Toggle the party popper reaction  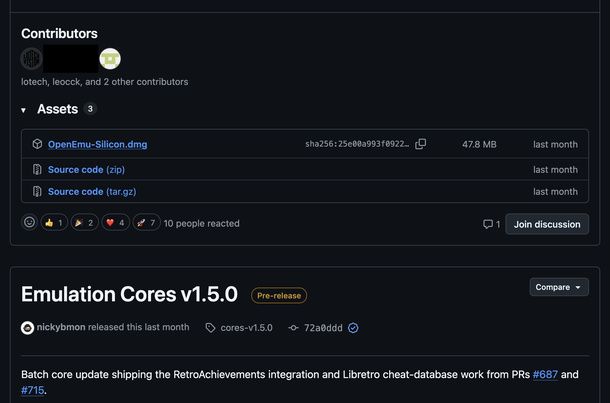click(x=84, y=223)
